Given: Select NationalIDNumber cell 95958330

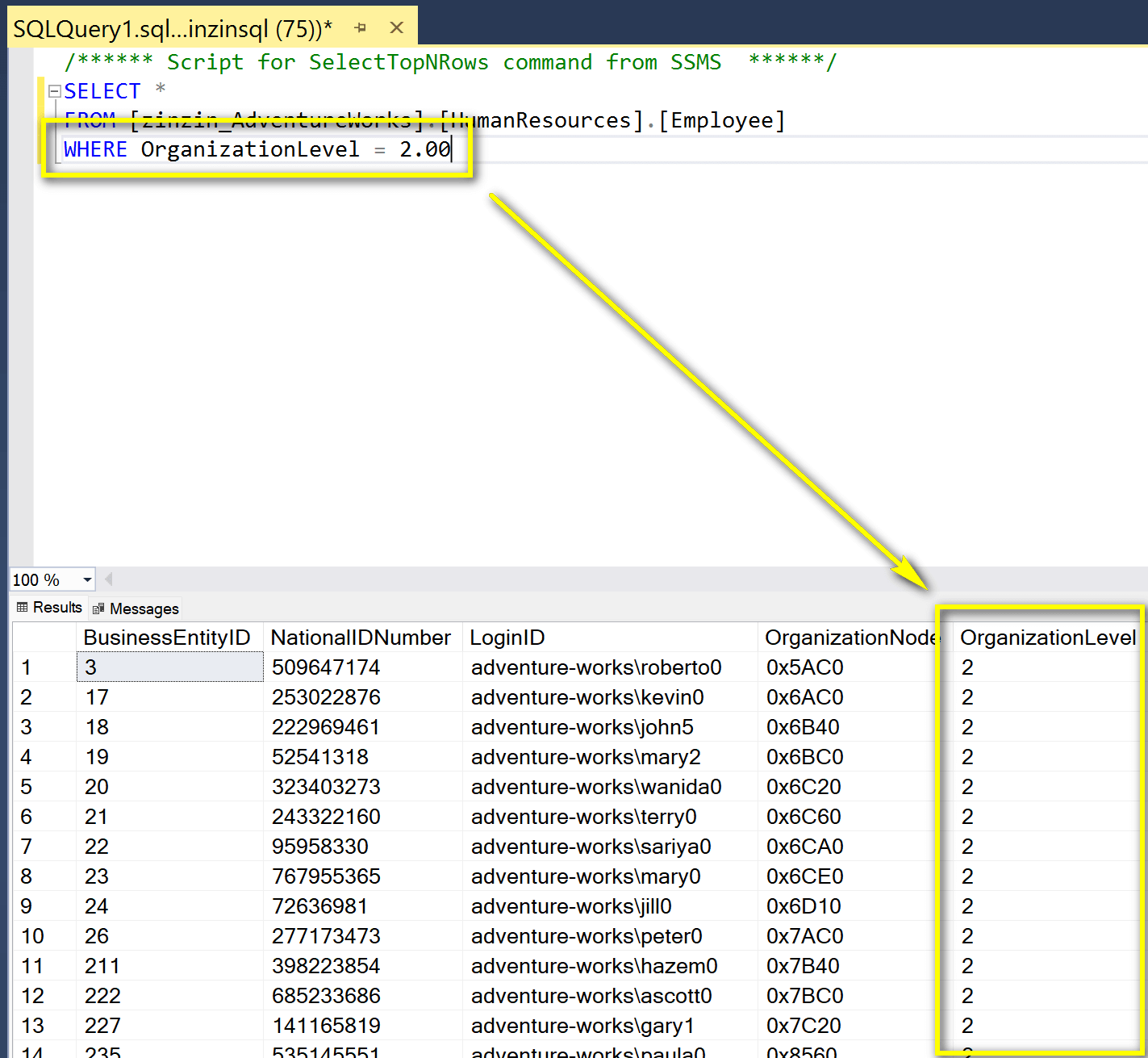Looking at the screenshot, I should 362,847.
